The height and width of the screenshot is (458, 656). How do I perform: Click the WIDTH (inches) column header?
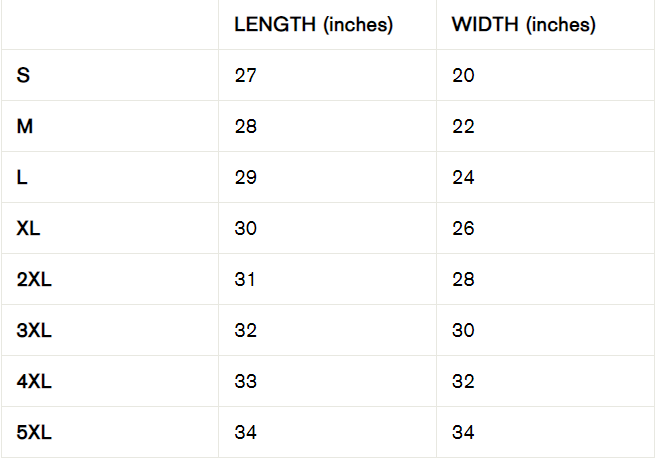pyautogui.click(x=523, y=25)
